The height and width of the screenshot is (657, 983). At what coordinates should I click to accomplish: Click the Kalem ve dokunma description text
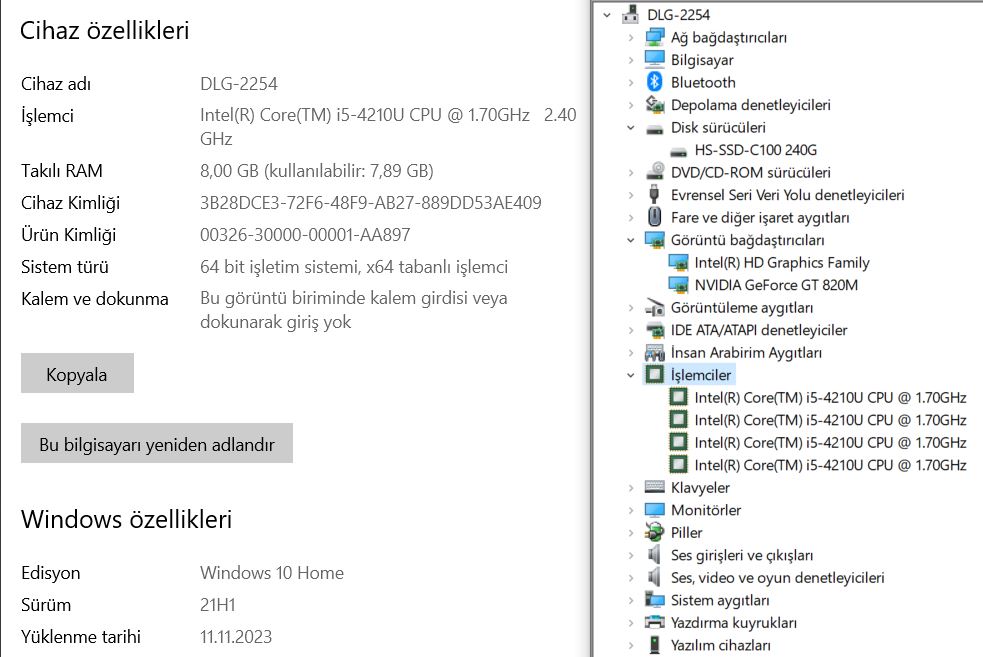tap(354, 310)
